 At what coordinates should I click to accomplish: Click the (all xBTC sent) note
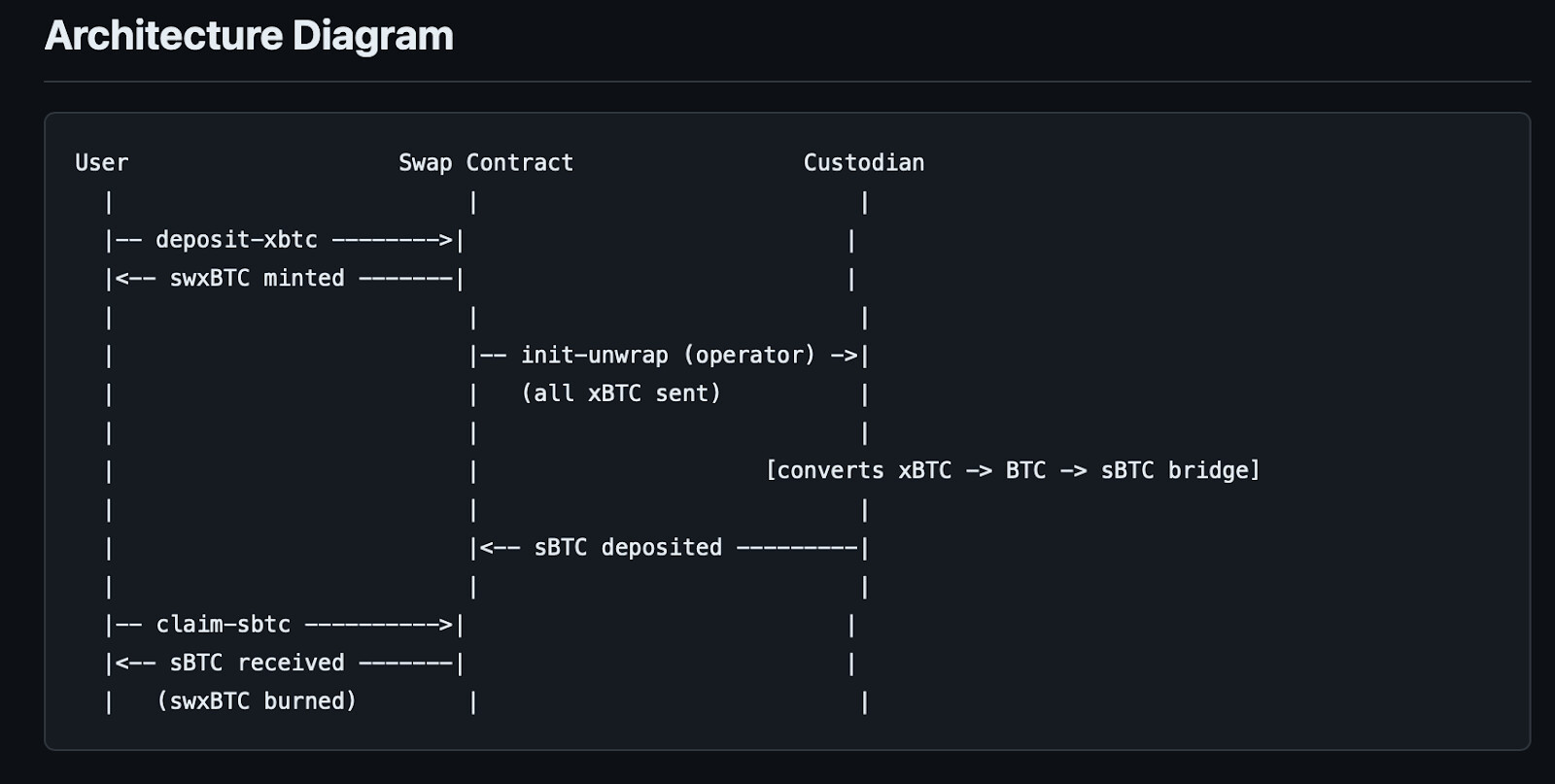(621, 393)
